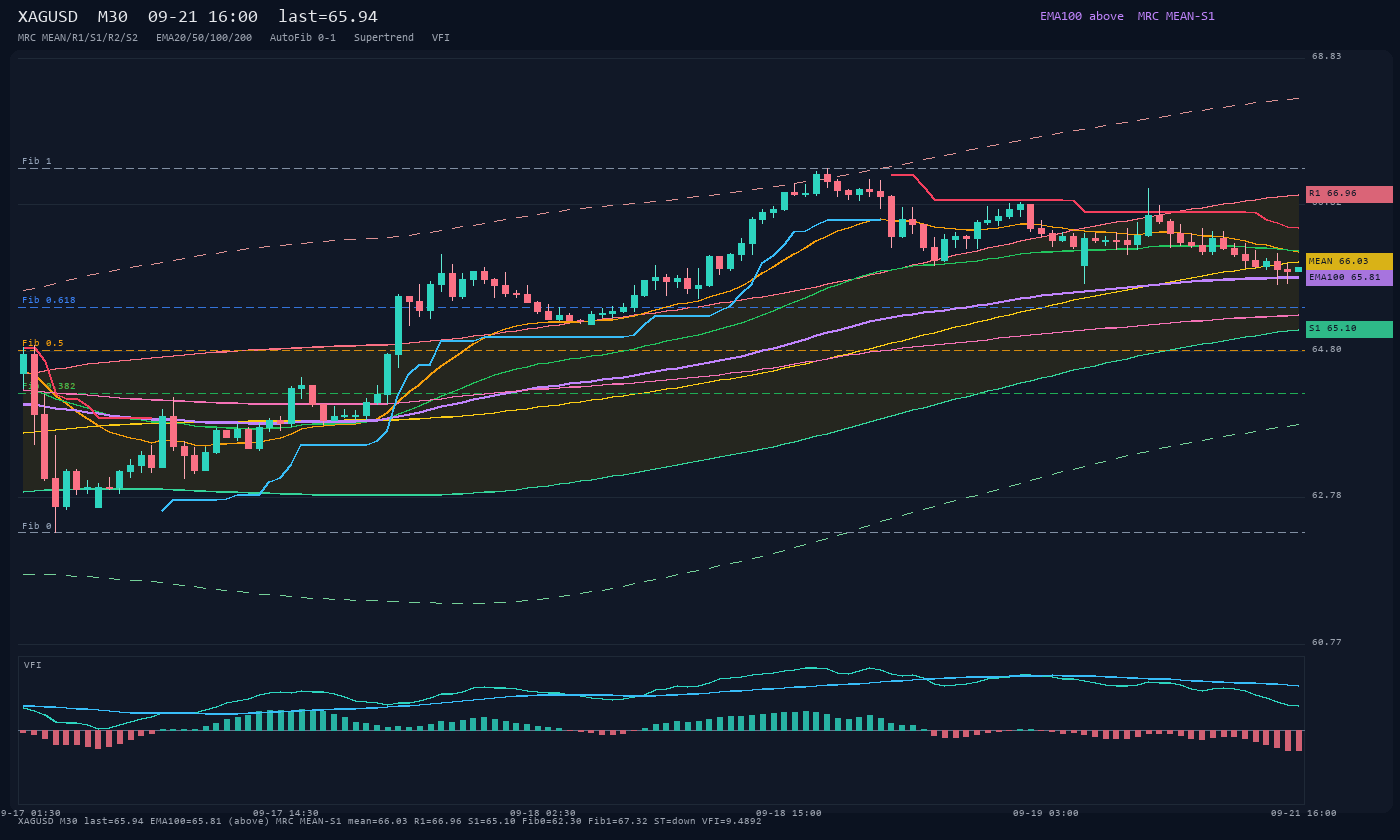Click the XAGUSD symbol in the chart title

pos(48,17)
